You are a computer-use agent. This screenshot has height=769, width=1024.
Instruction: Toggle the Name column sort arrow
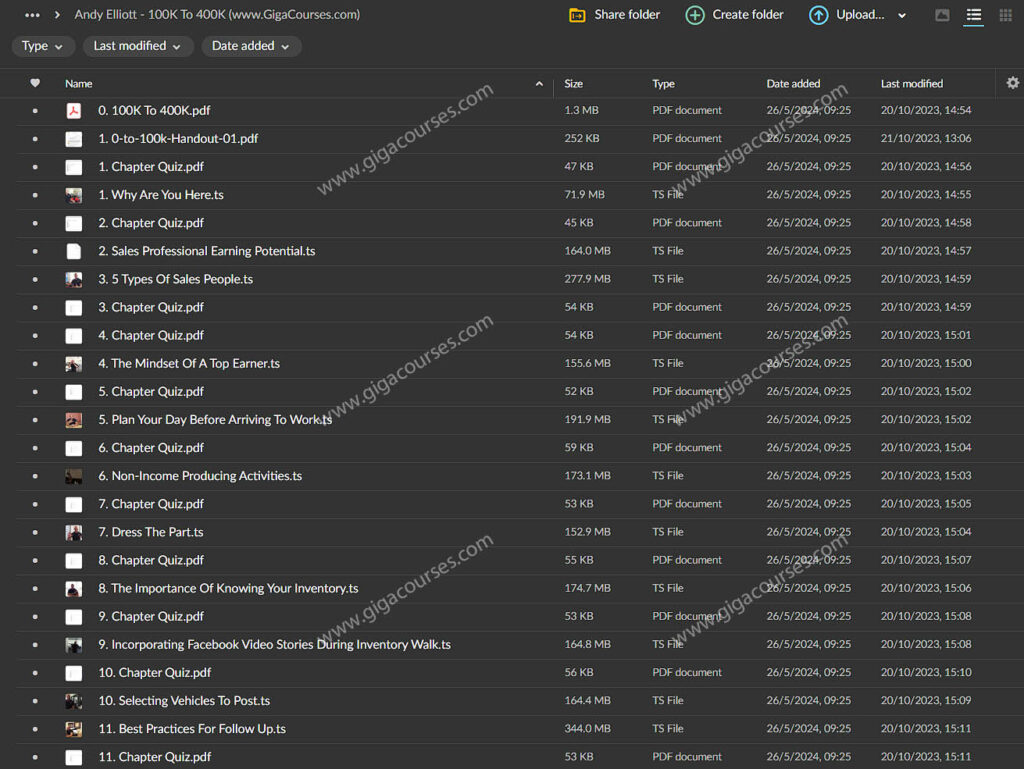click(x=540, y=84)
